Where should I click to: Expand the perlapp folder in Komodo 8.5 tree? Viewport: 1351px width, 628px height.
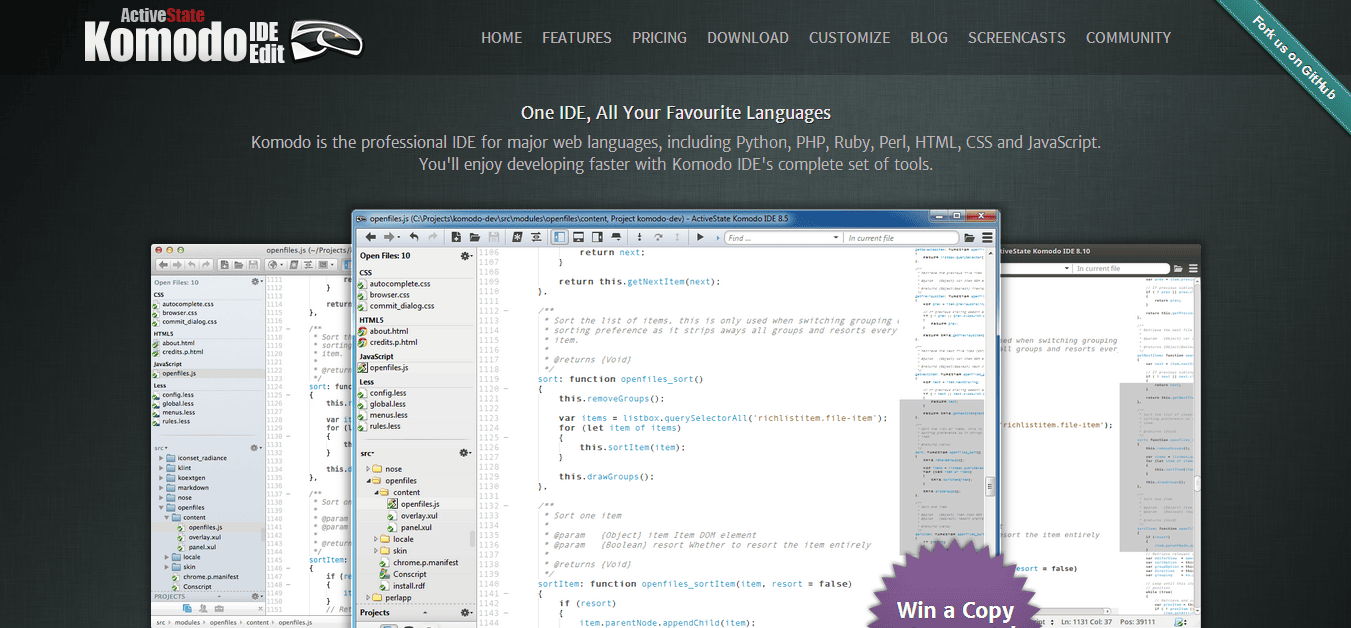[369, 598]
